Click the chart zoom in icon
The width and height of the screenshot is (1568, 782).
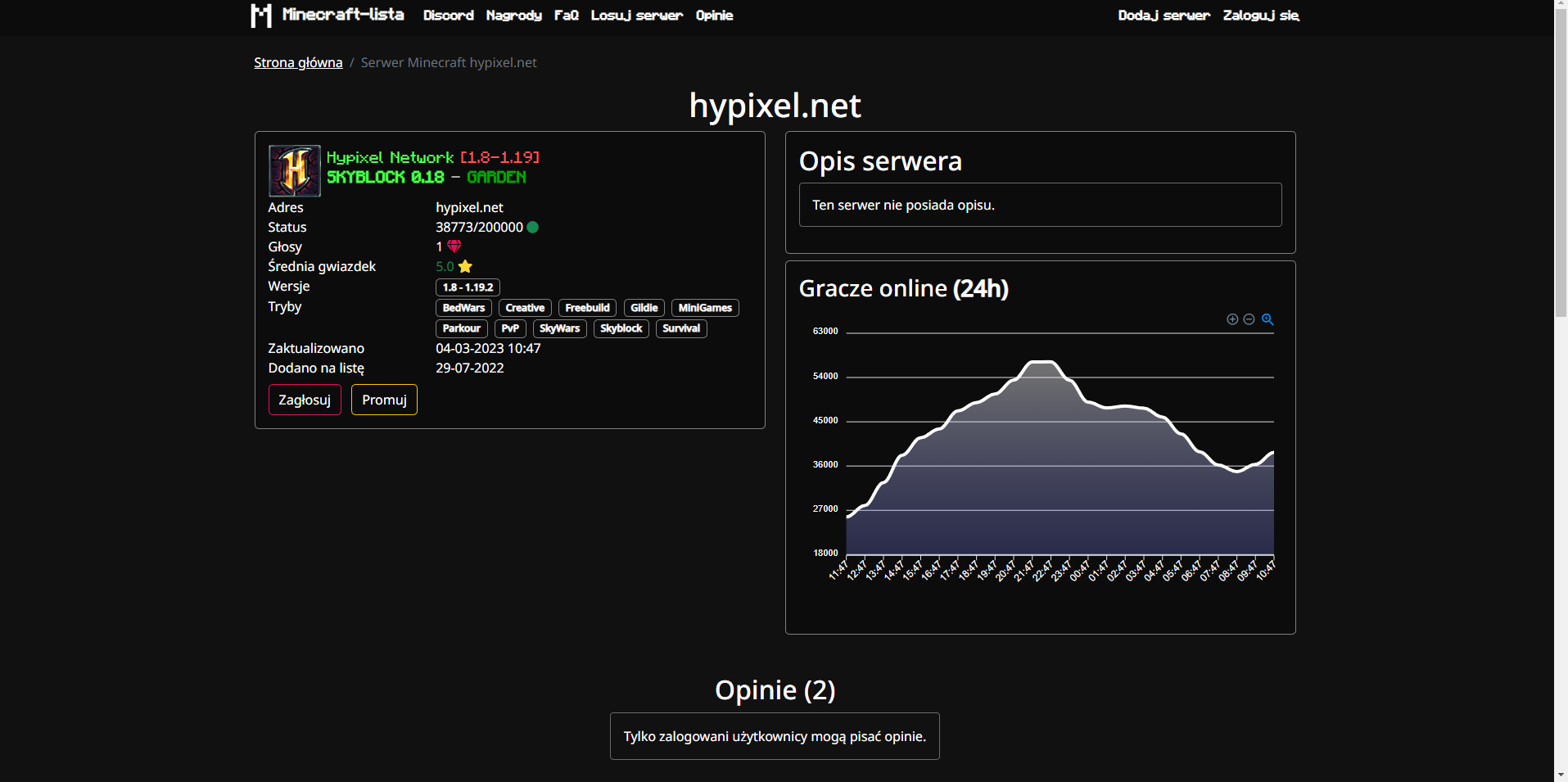[1232, 319]
